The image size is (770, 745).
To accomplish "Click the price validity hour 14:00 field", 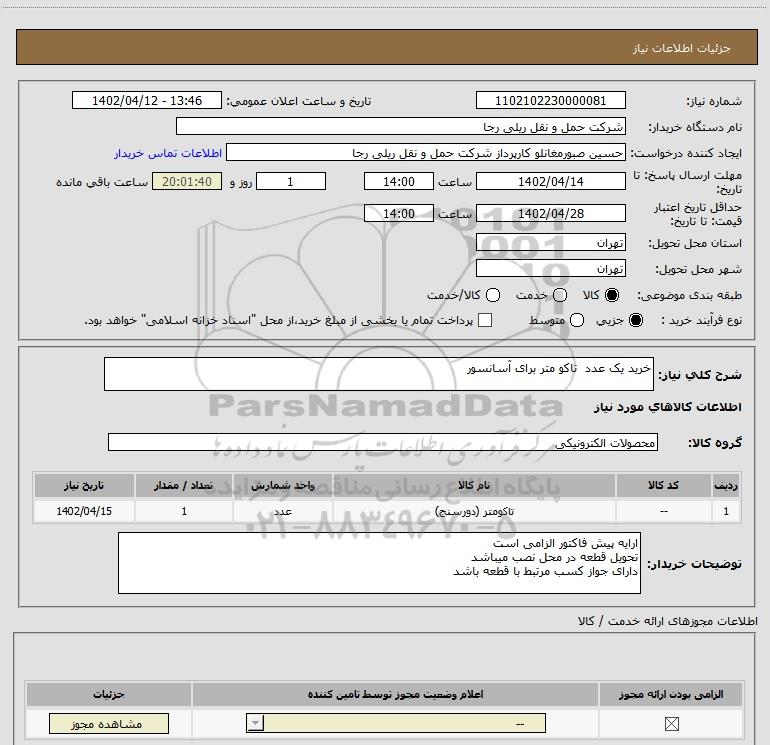I will (399, 213).
